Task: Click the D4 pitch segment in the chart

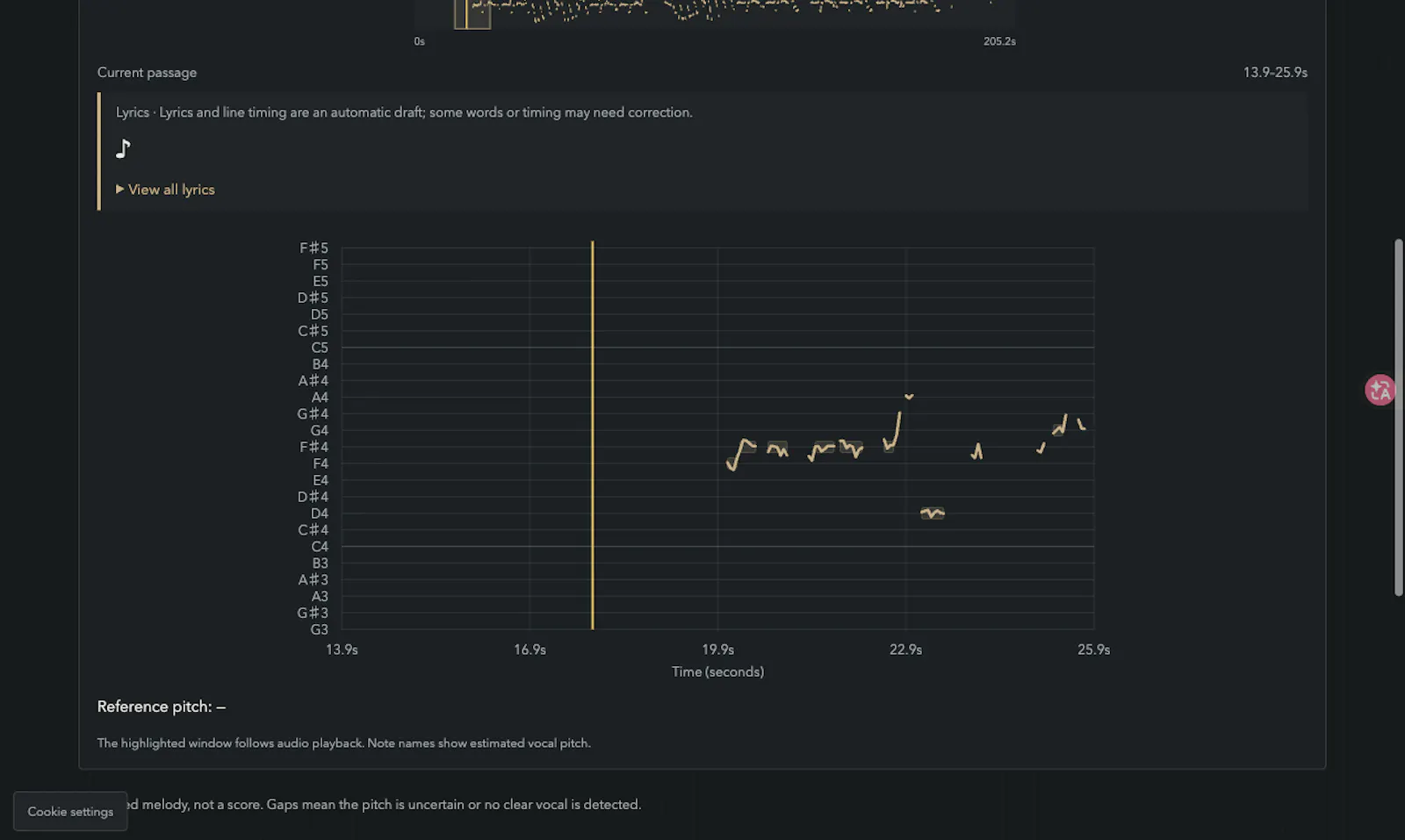Action: pyautogui.click(x=932, y=513)
